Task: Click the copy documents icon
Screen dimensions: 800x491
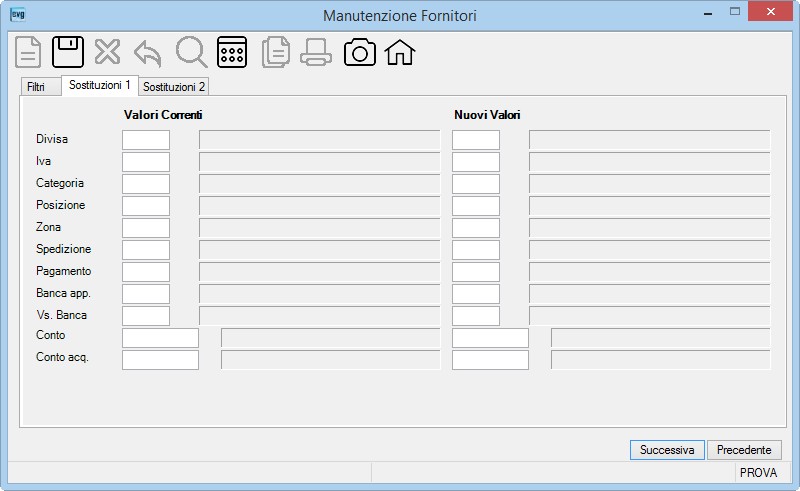Action: click(276, 52)
